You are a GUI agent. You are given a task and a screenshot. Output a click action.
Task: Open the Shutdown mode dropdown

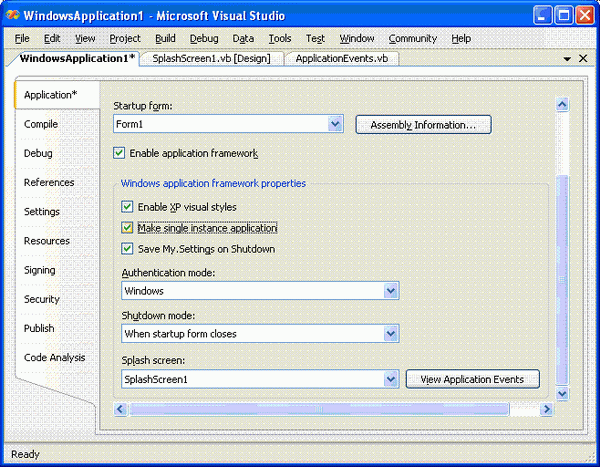point(391,334)
